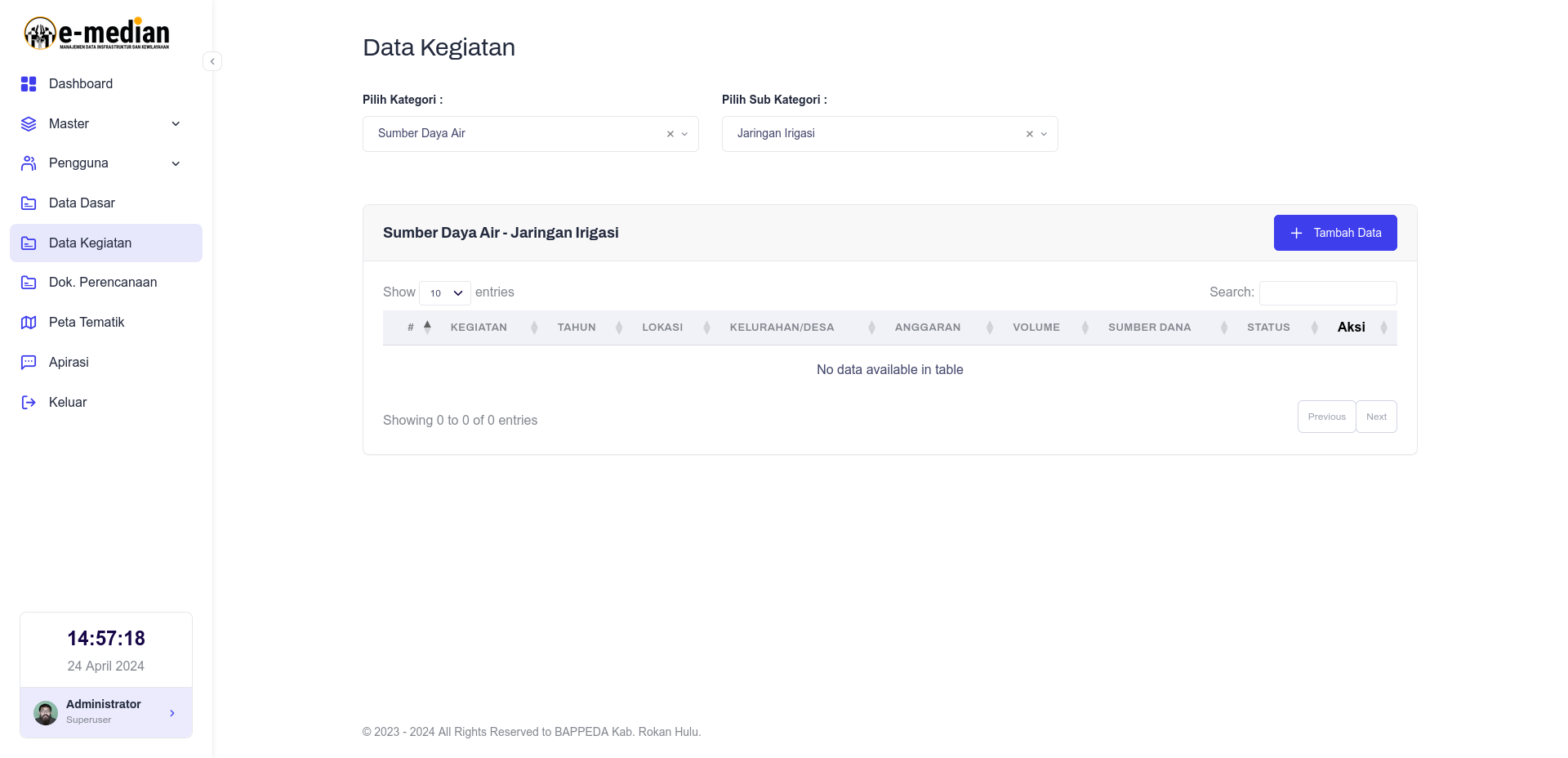1568x758 pixels.
Task: Open the Pilih Sub Kategori dropdown
Action: pyautogui.click(x=890, y=134)
